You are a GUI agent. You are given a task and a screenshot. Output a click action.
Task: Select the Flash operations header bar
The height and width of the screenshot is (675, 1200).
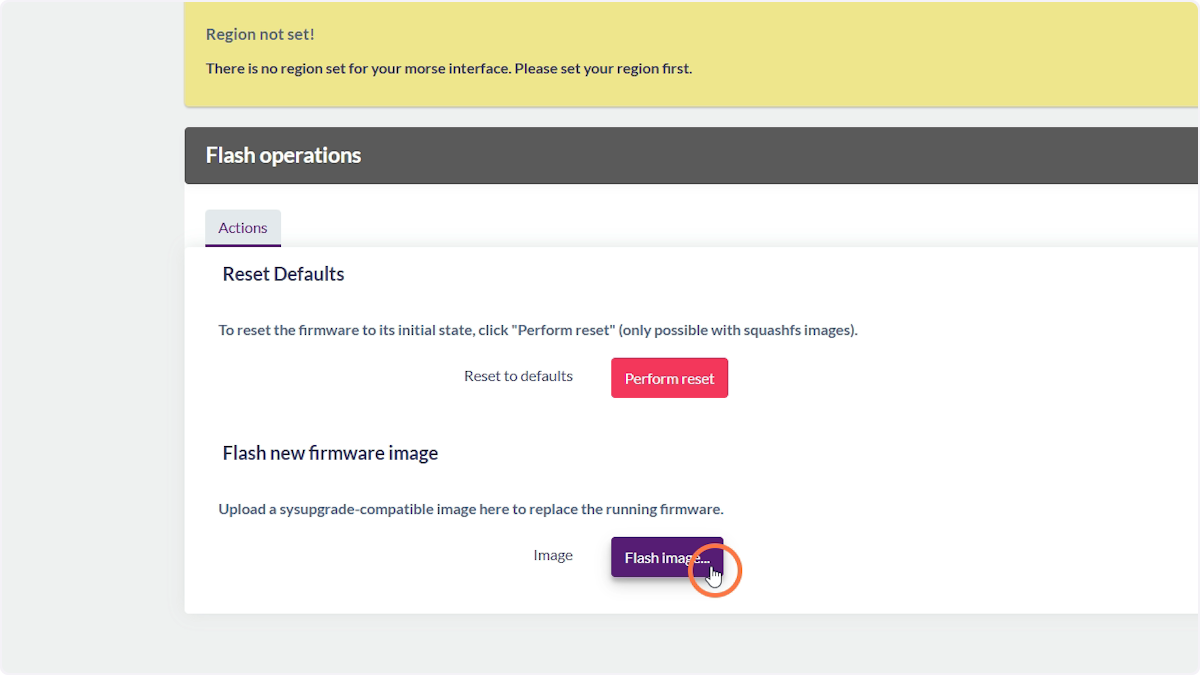click(x=690, y=155)
